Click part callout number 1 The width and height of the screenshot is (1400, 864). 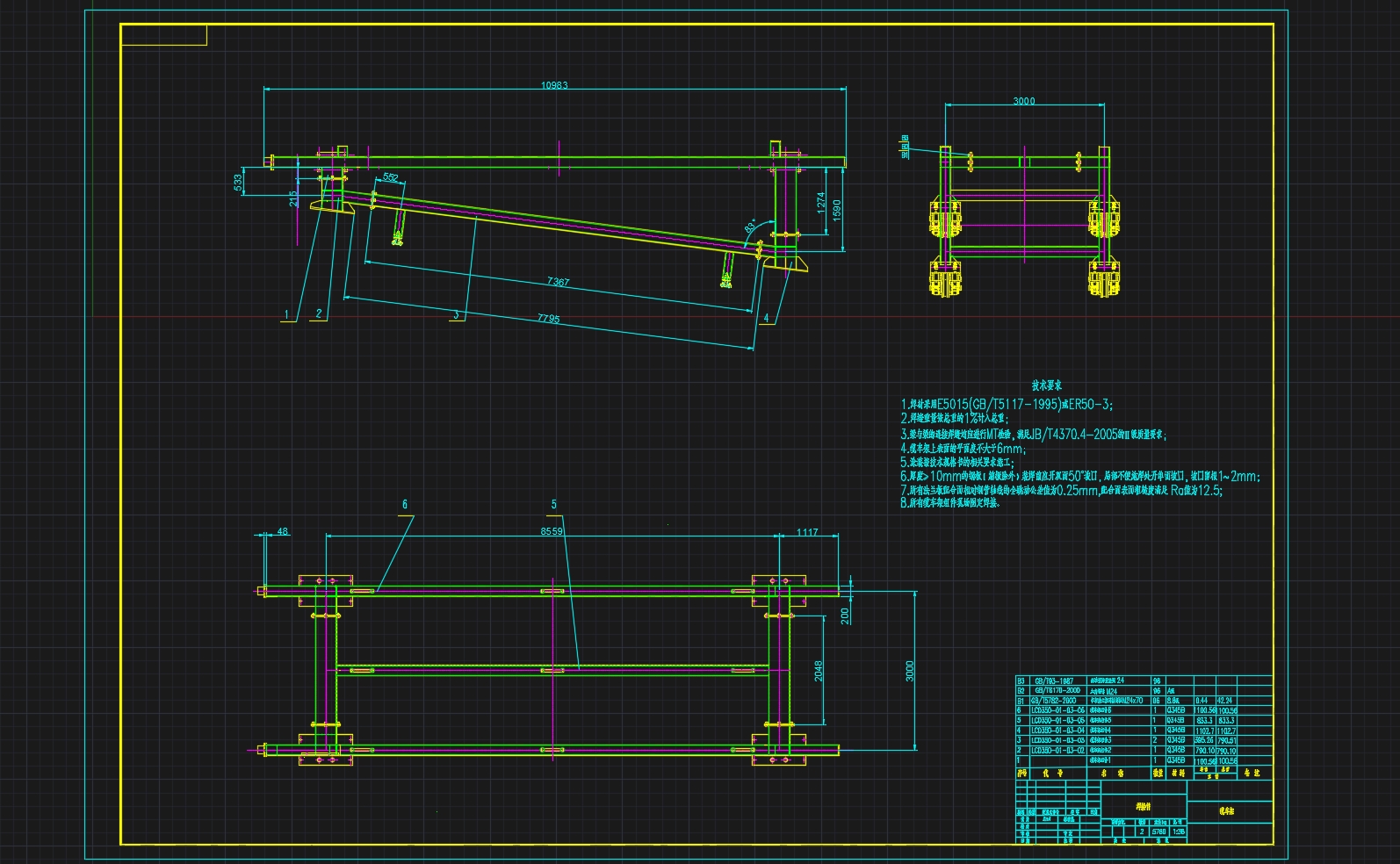[x=286, y=313]
